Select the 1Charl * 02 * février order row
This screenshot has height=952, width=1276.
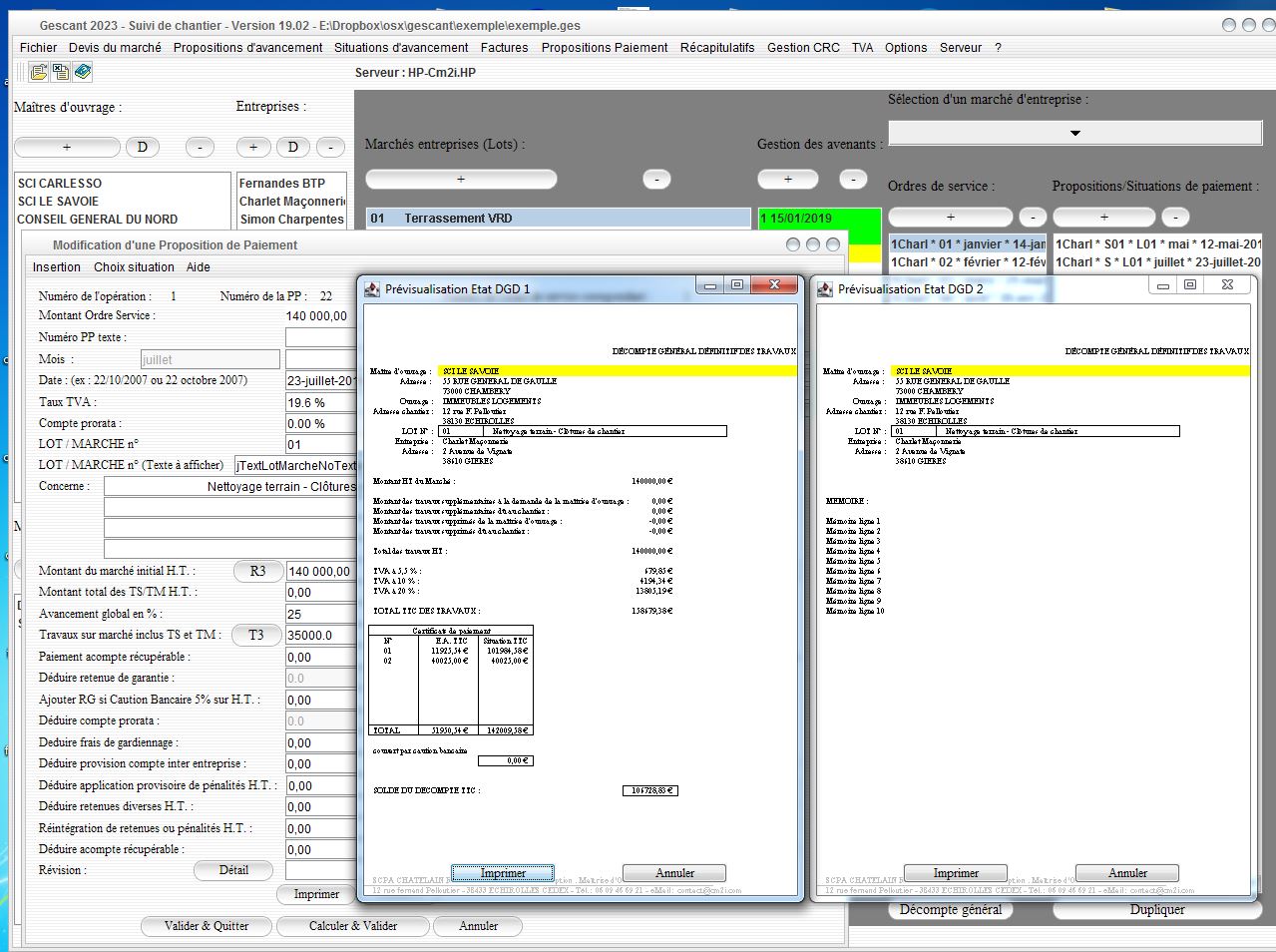click(x=968, y=262)
